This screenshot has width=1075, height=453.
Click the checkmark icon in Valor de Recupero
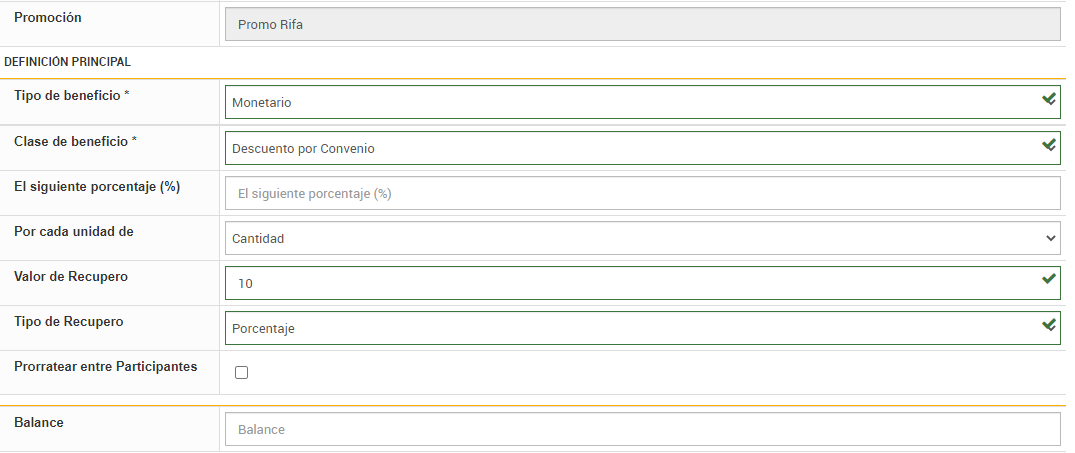coord(1049,279)
